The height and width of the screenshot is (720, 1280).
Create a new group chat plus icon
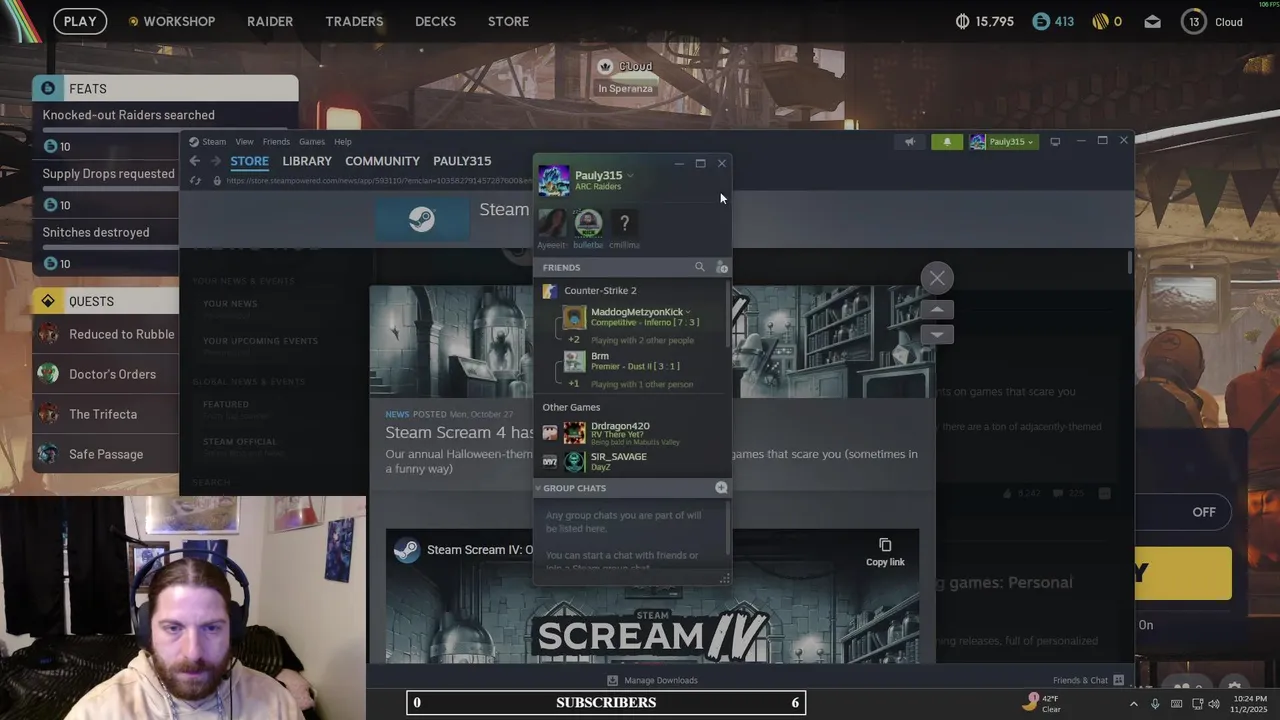coord(721,488)
